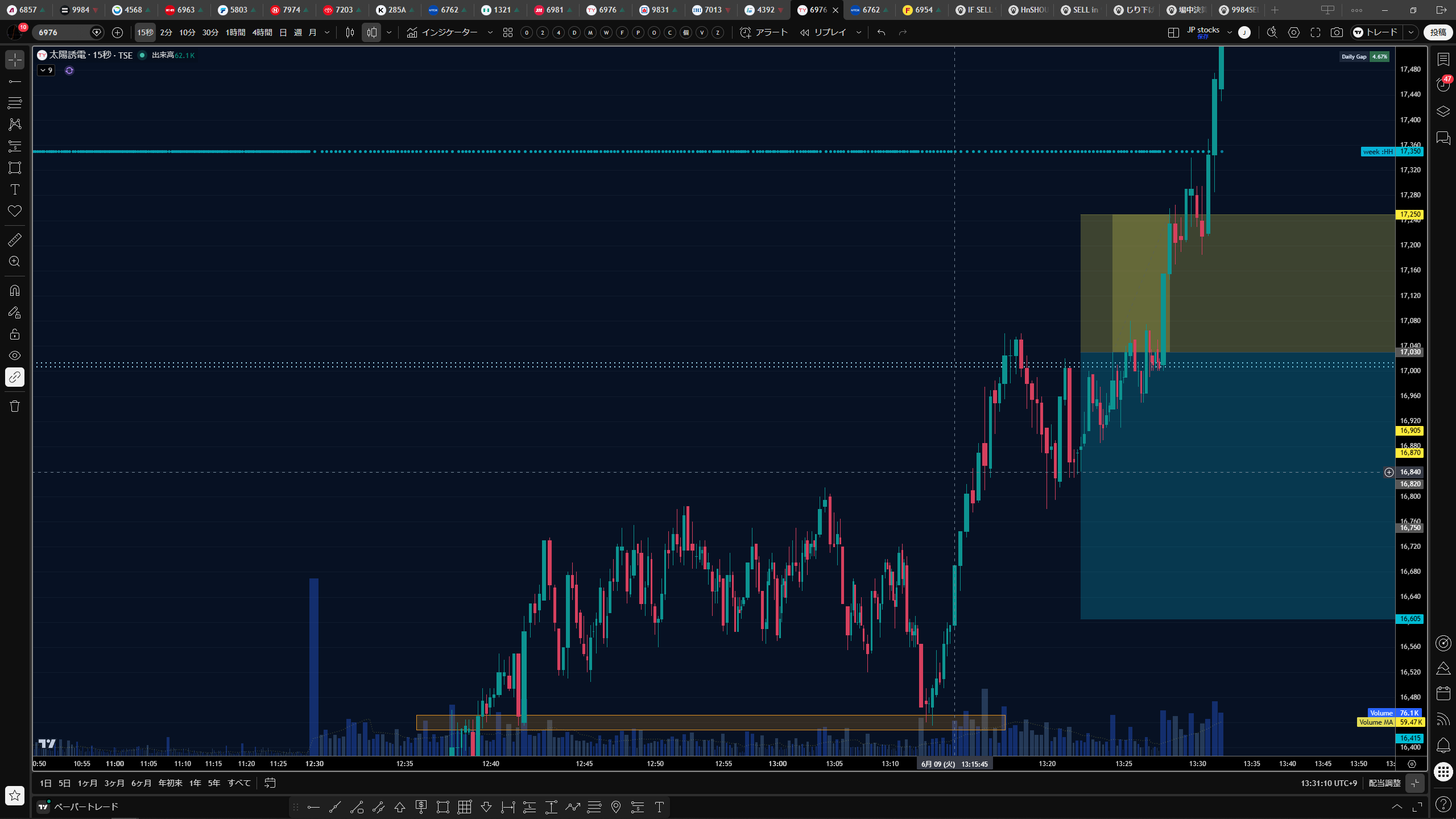This screenshot has width=1456, height=819.
Task: Open the layout grid templates icon
Action: [x=508, y=32]
